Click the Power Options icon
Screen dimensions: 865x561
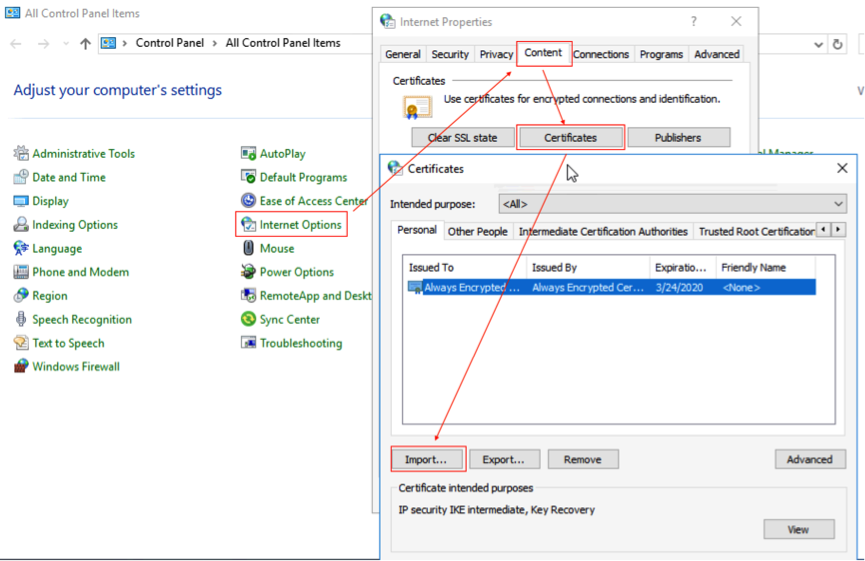(249, 272)
